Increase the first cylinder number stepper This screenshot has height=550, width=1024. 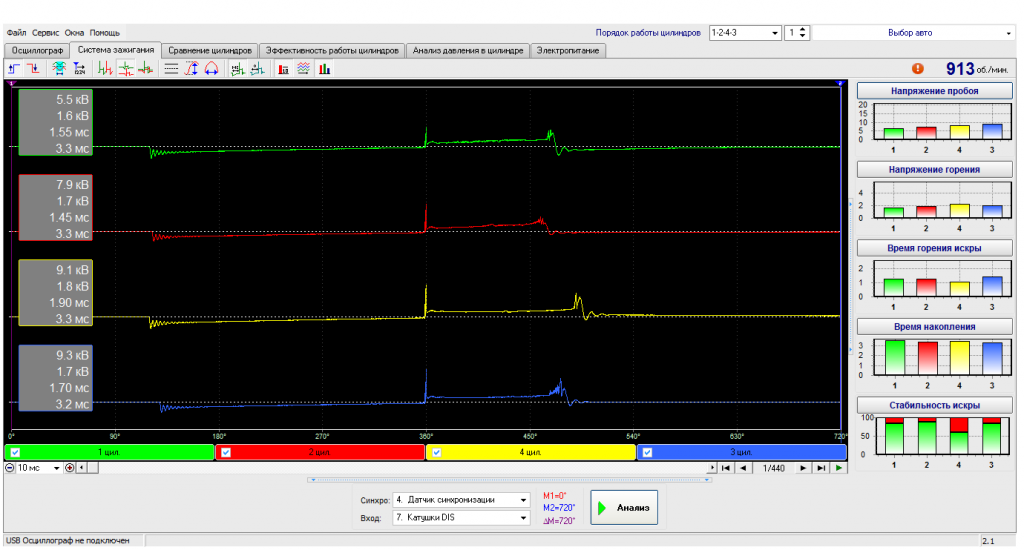(803, 29)
